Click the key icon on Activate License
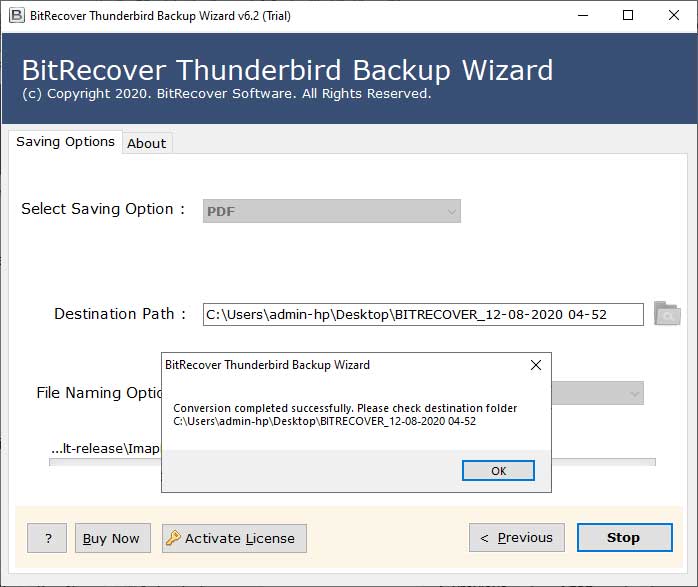Screen dimensions: 698x587 point(173,538)
